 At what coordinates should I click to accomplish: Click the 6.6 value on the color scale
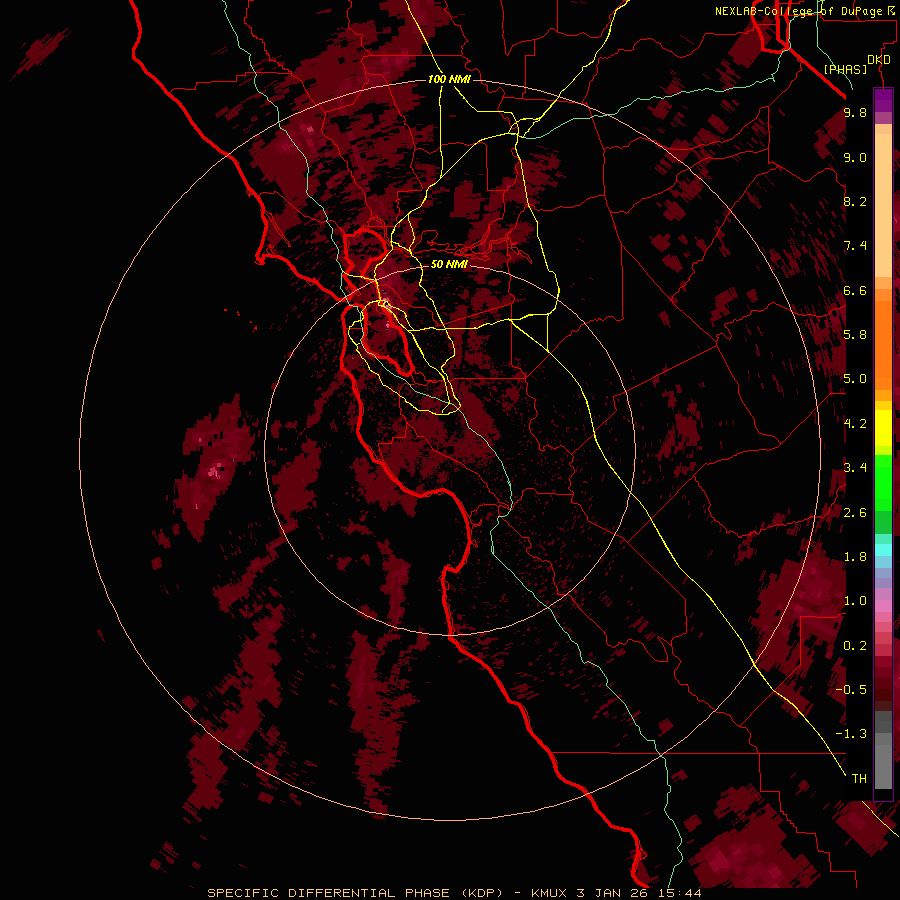coord(855,290)
